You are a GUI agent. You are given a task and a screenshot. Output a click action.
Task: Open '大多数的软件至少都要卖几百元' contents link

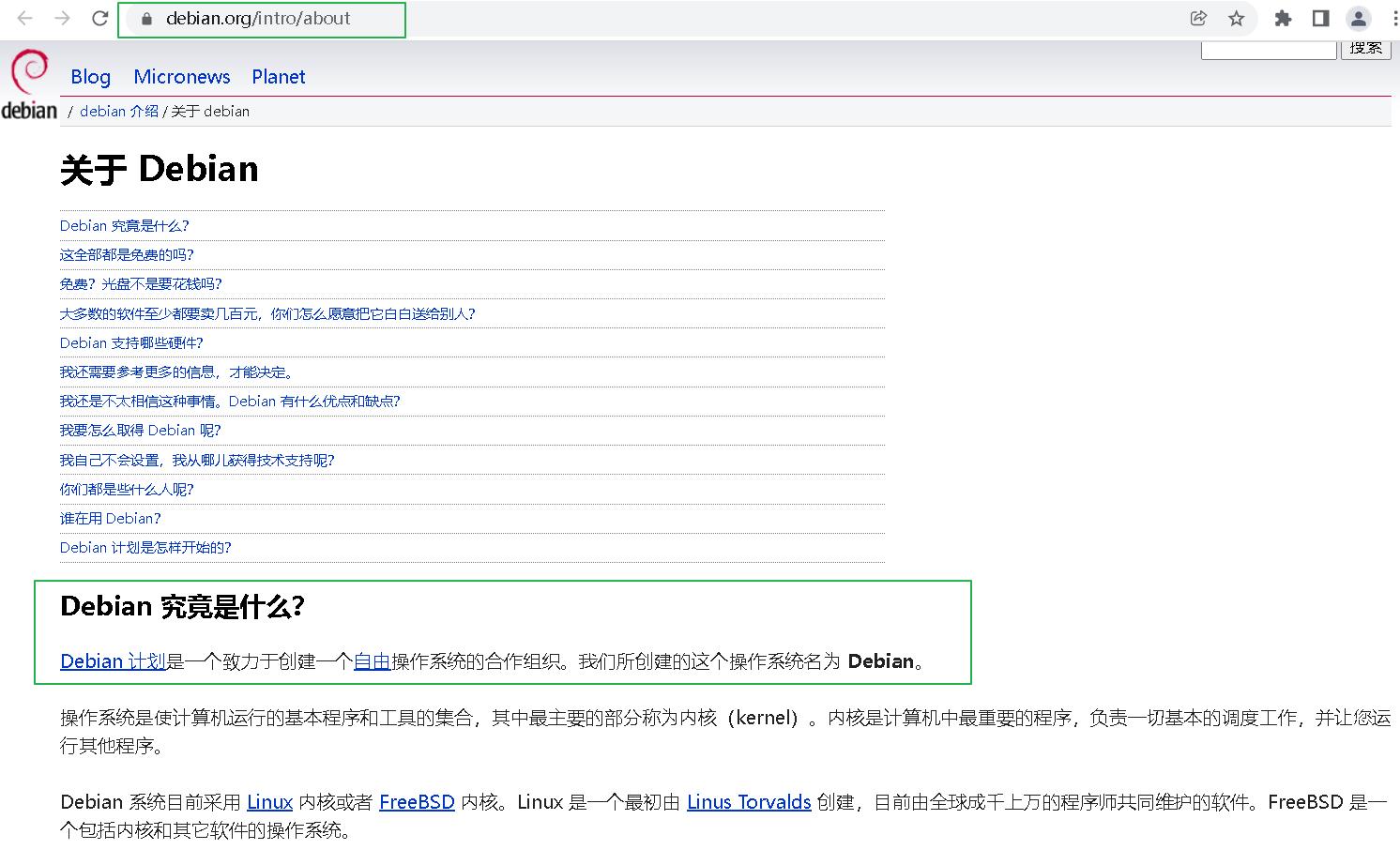267,314
